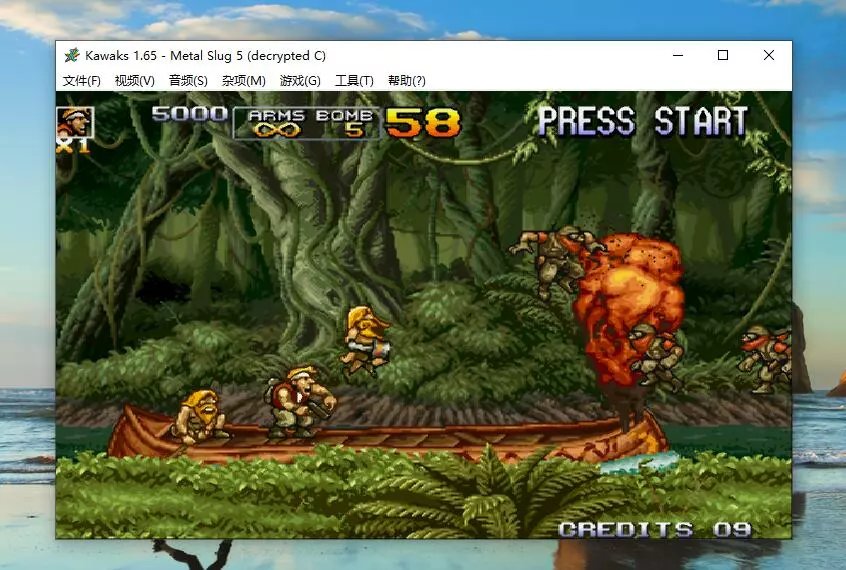
Task: Maximize the Kawaks emulator window
Action: [723, 56]
